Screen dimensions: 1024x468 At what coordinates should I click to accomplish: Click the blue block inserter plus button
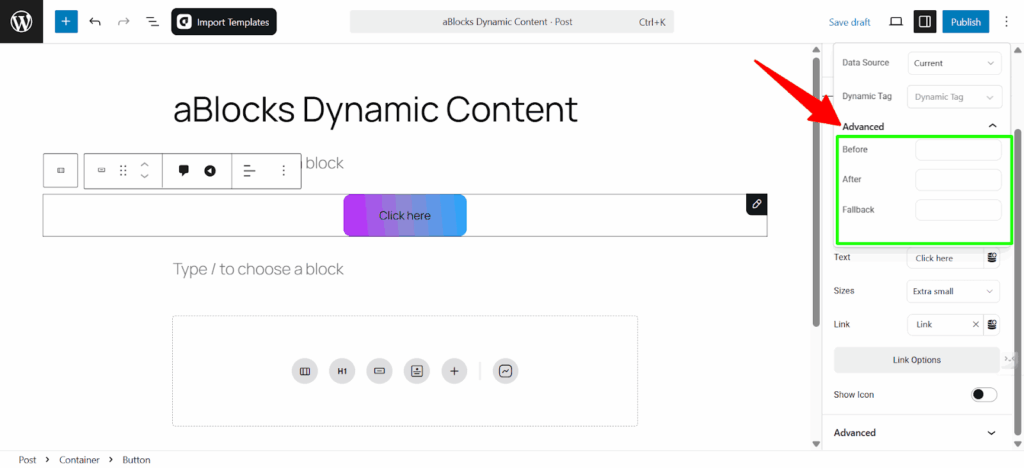click(x=66, y=22)
